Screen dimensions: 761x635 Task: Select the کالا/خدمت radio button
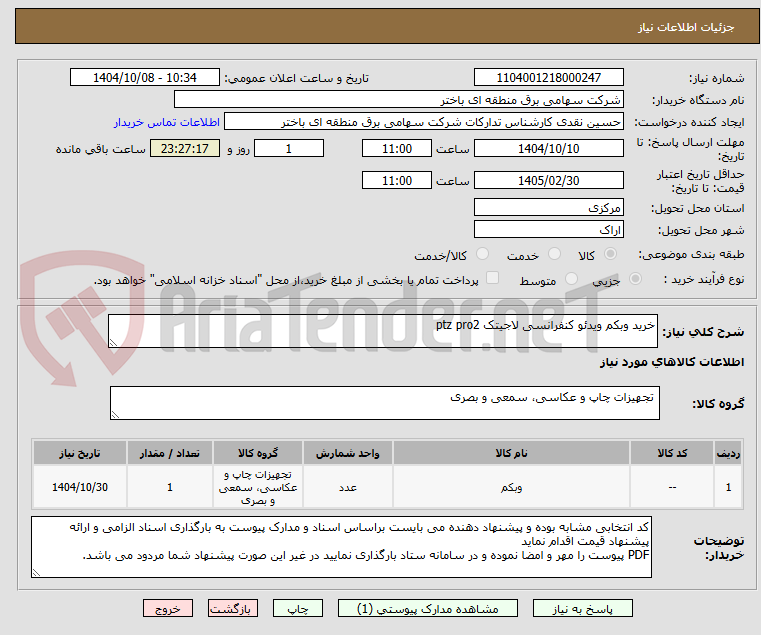point(482,254)
